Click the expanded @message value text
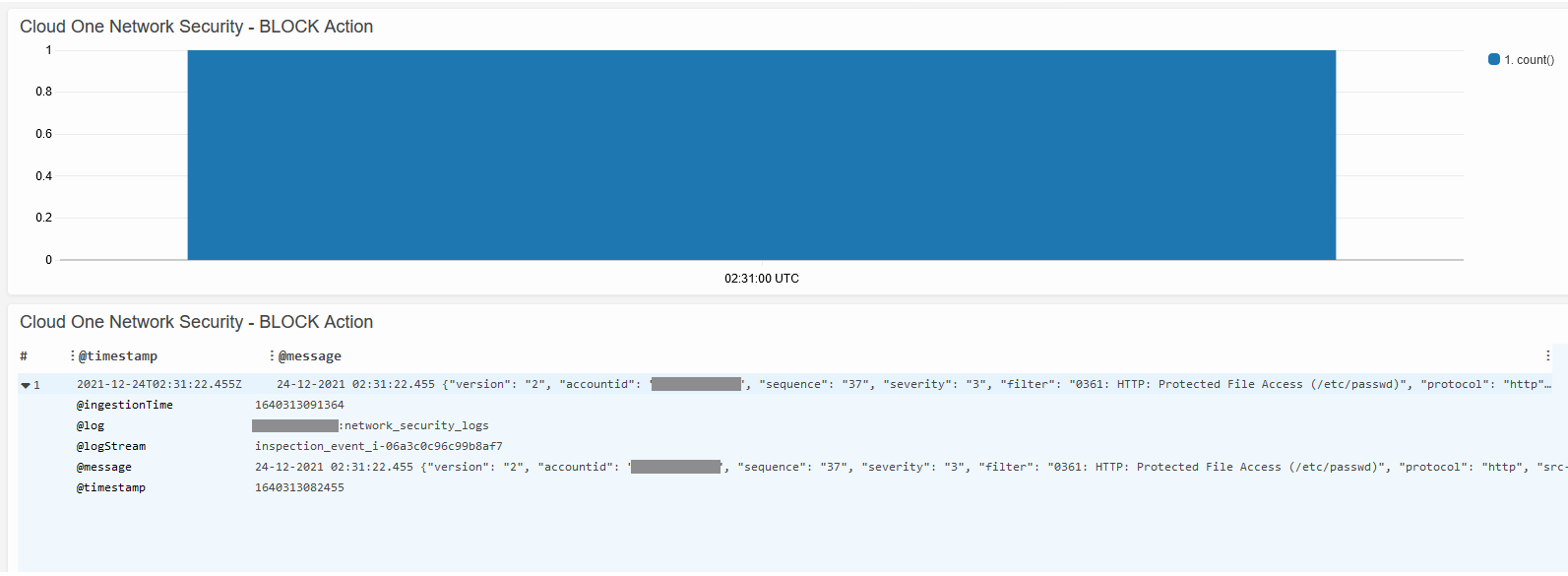 click(909, 467)
